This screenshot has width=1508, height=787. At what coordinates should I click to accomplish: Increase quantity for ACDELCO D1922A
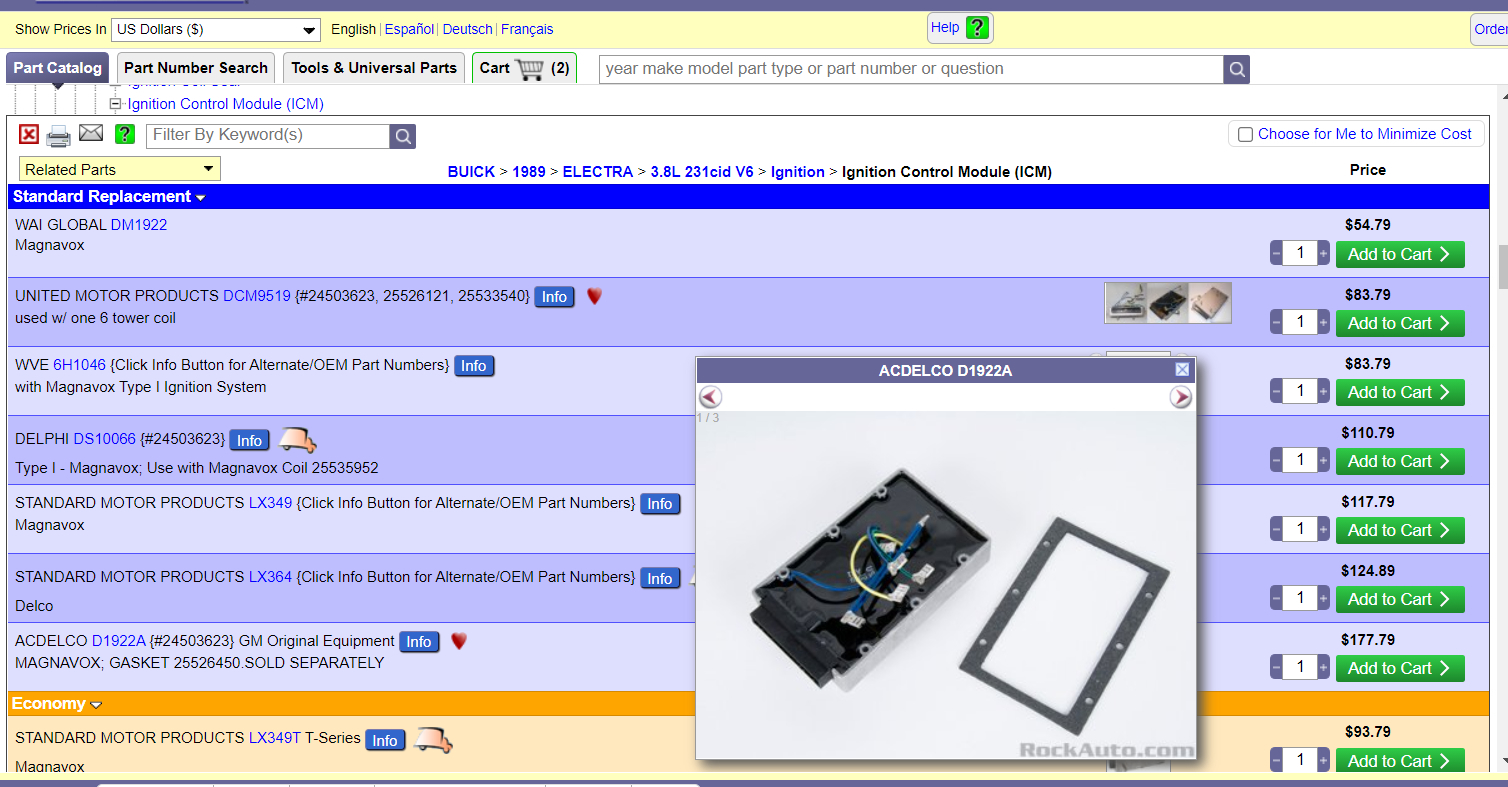pyautogui.click(x=1324, y=668)
